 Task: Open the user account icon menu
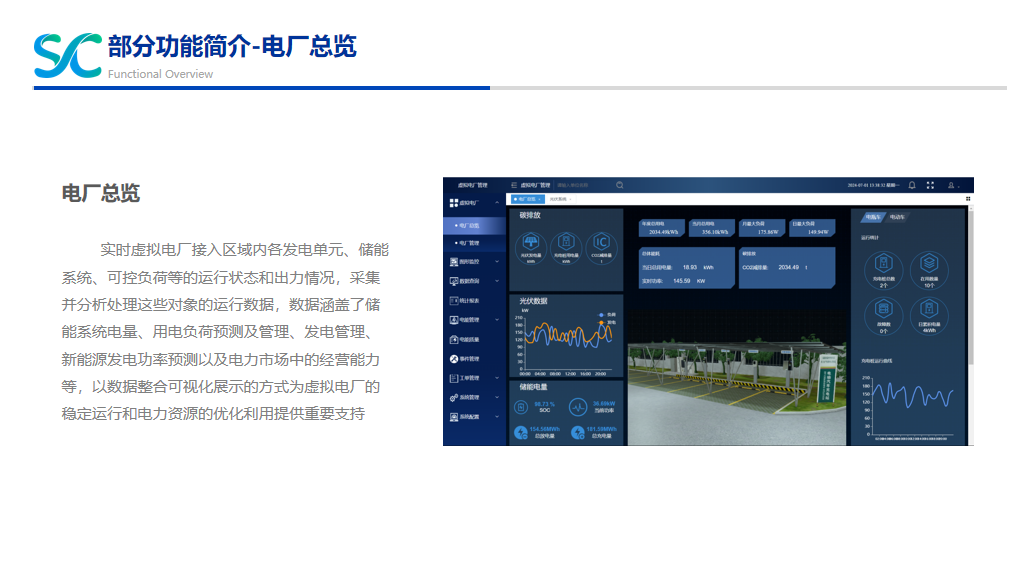(951, 185)
